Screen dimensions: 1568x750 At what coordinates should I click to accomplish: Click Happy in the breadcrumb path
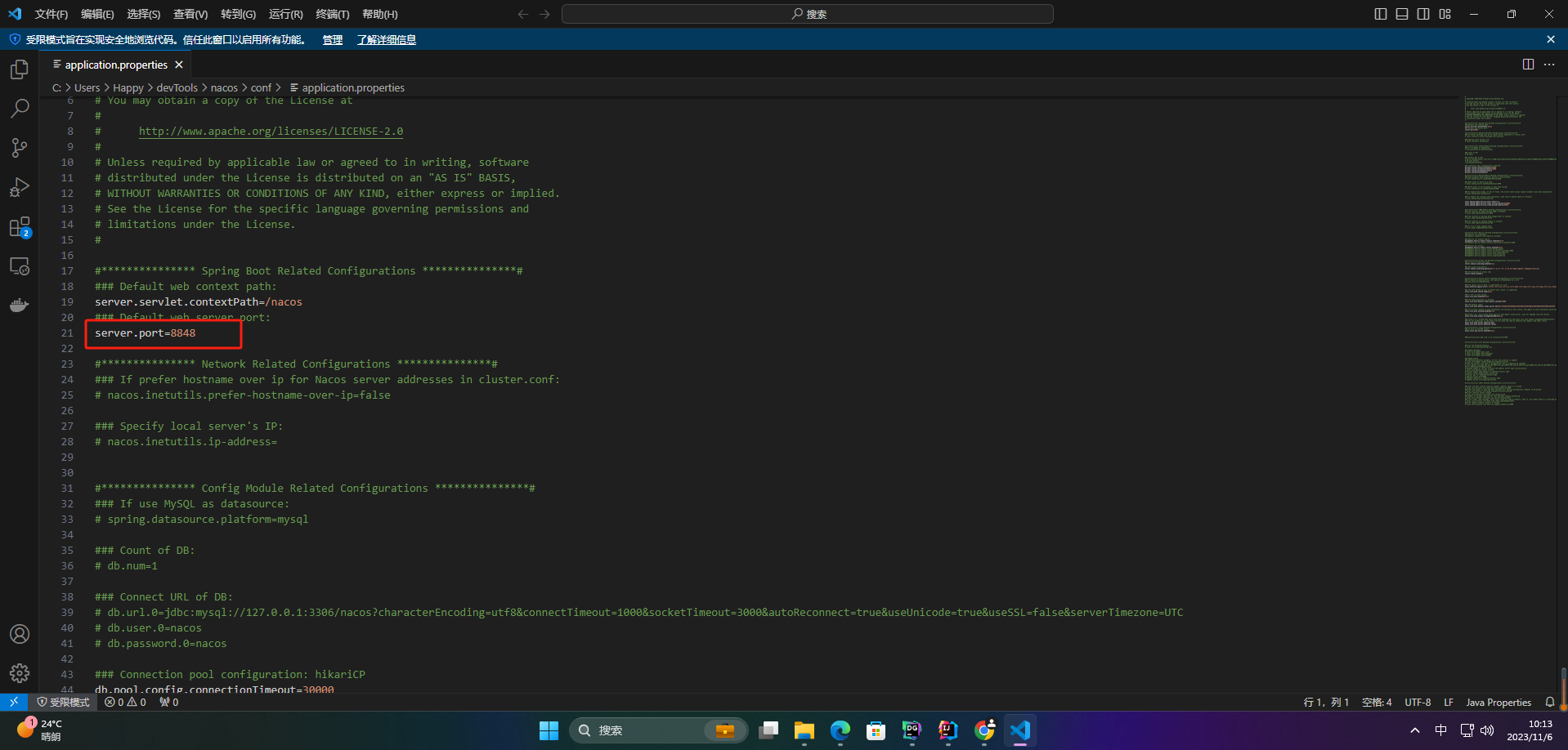(x=128, y=87)
